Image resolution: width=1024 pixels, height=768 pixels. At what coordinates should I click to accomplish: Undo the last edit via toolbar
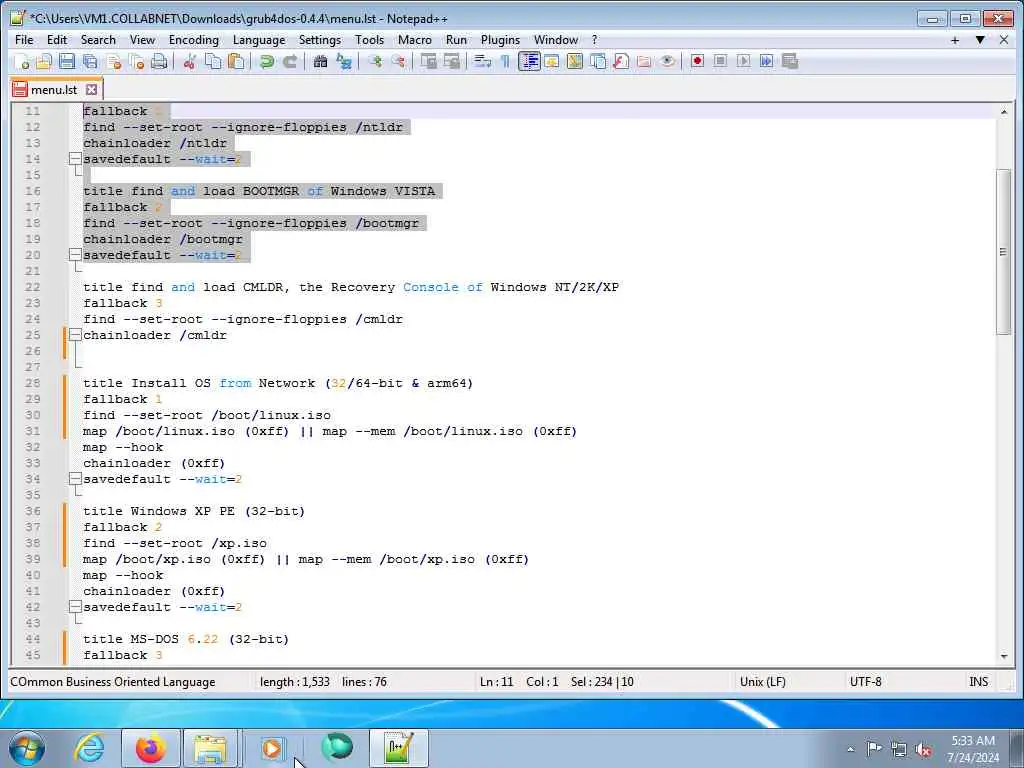pyautogui.click(x=266, y=61)
